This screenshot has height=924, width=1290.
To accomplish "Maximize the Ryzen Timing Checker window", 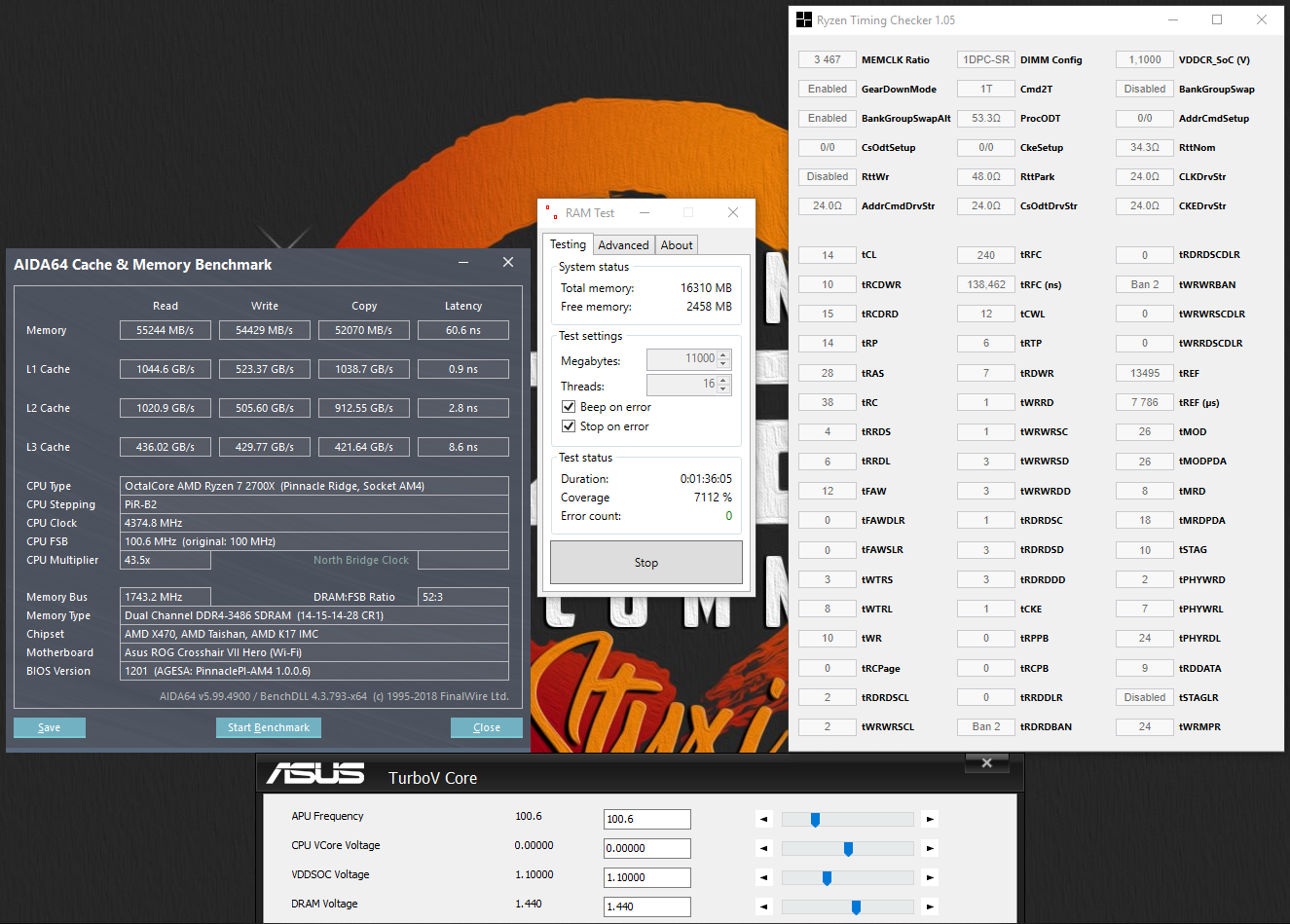I will pos(1217,19).
